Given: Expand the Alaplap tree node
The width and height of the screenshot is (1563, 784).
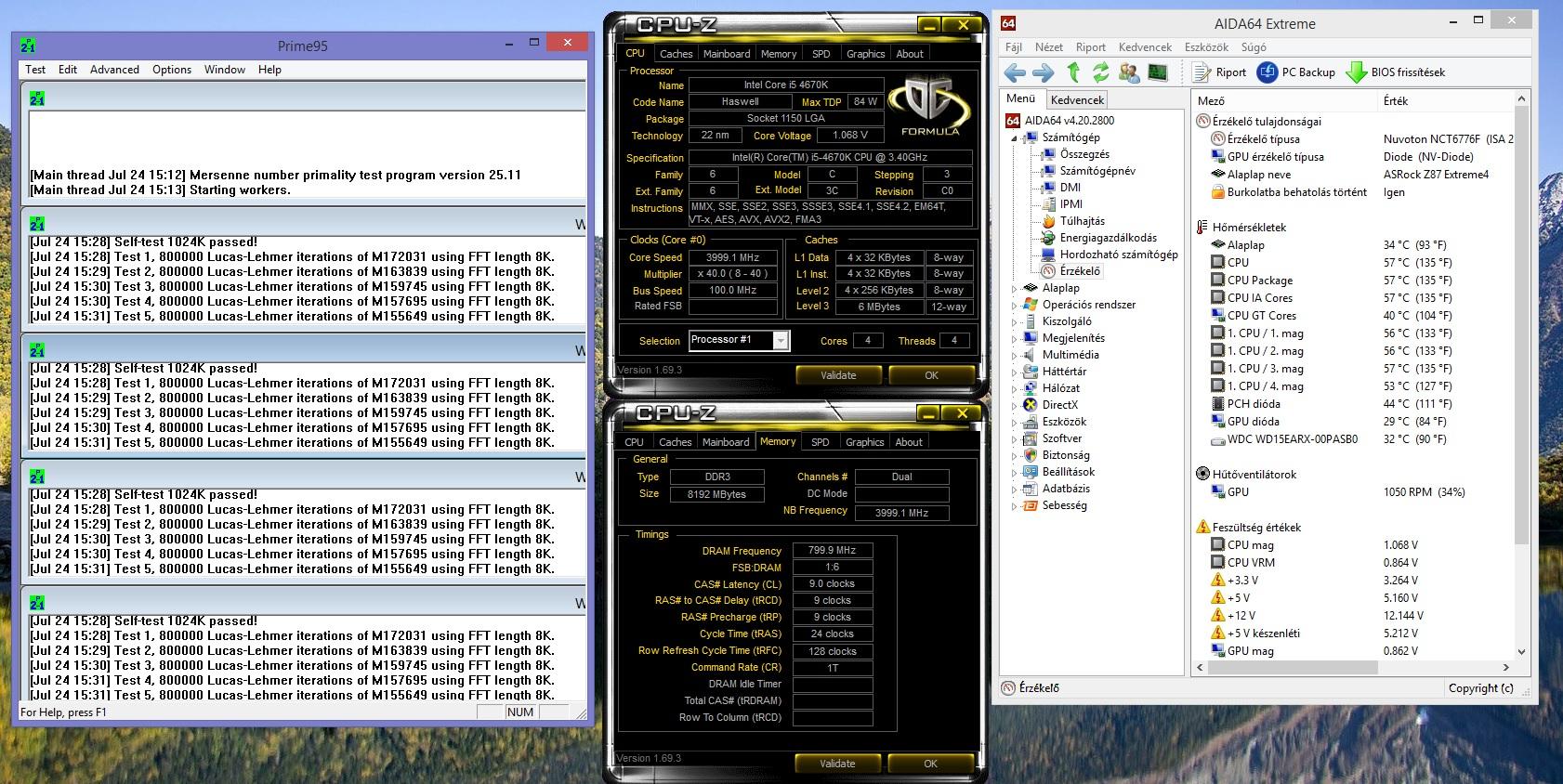Looking at the screenshot, I should point(1014,288).
